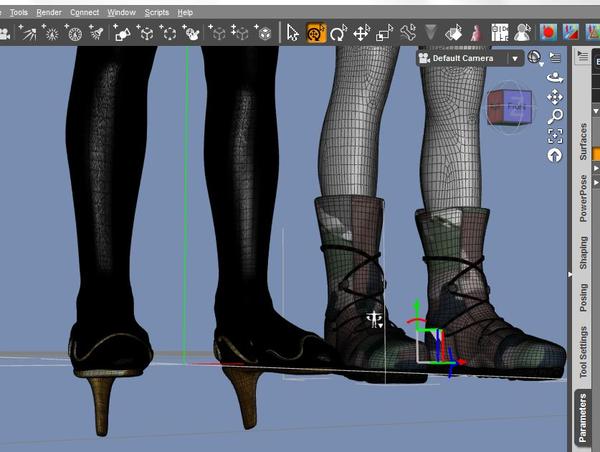
Task: Pick the Translate move tool
Action: [x=362, y=33]
